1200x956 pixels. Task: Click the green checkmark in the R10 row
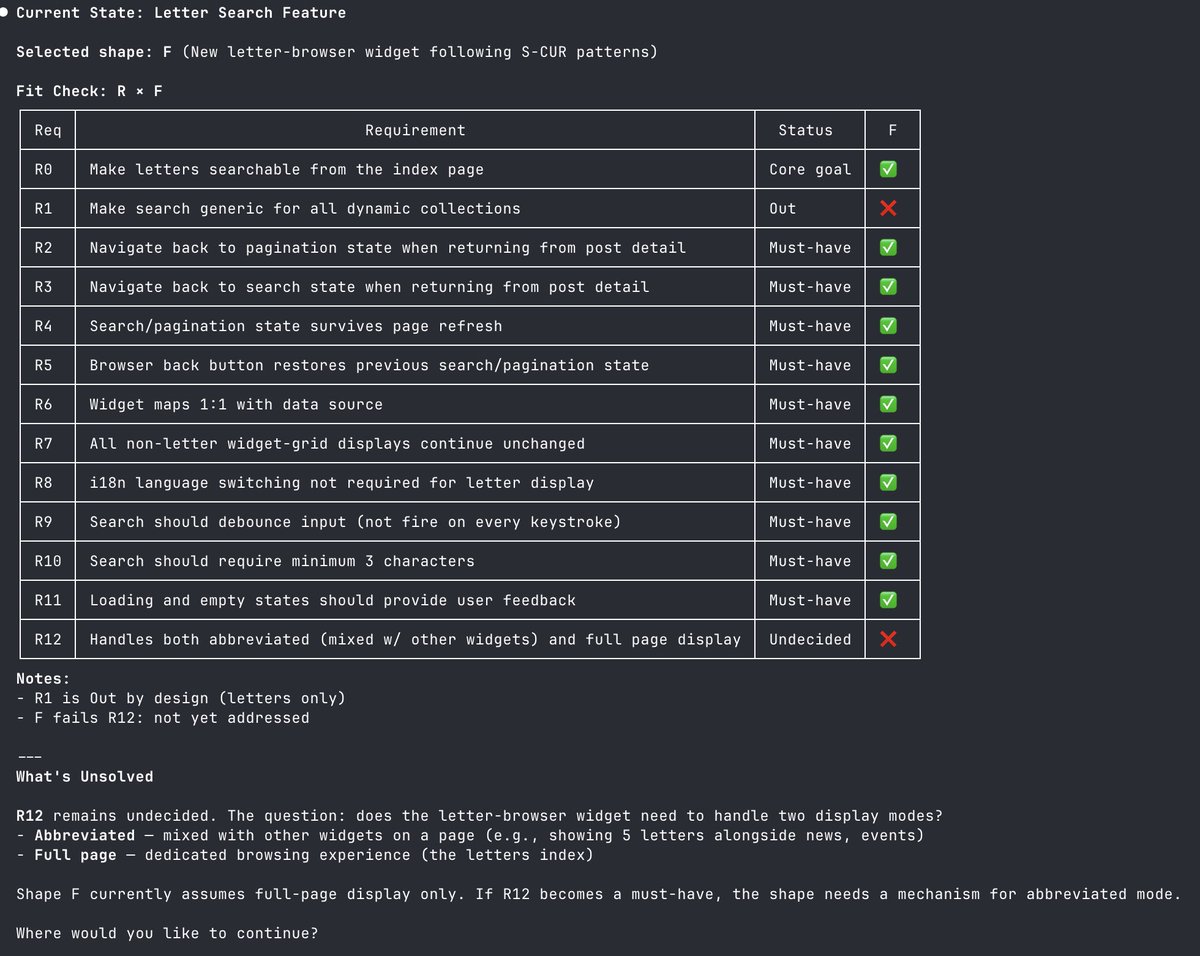tap(887, 561)
